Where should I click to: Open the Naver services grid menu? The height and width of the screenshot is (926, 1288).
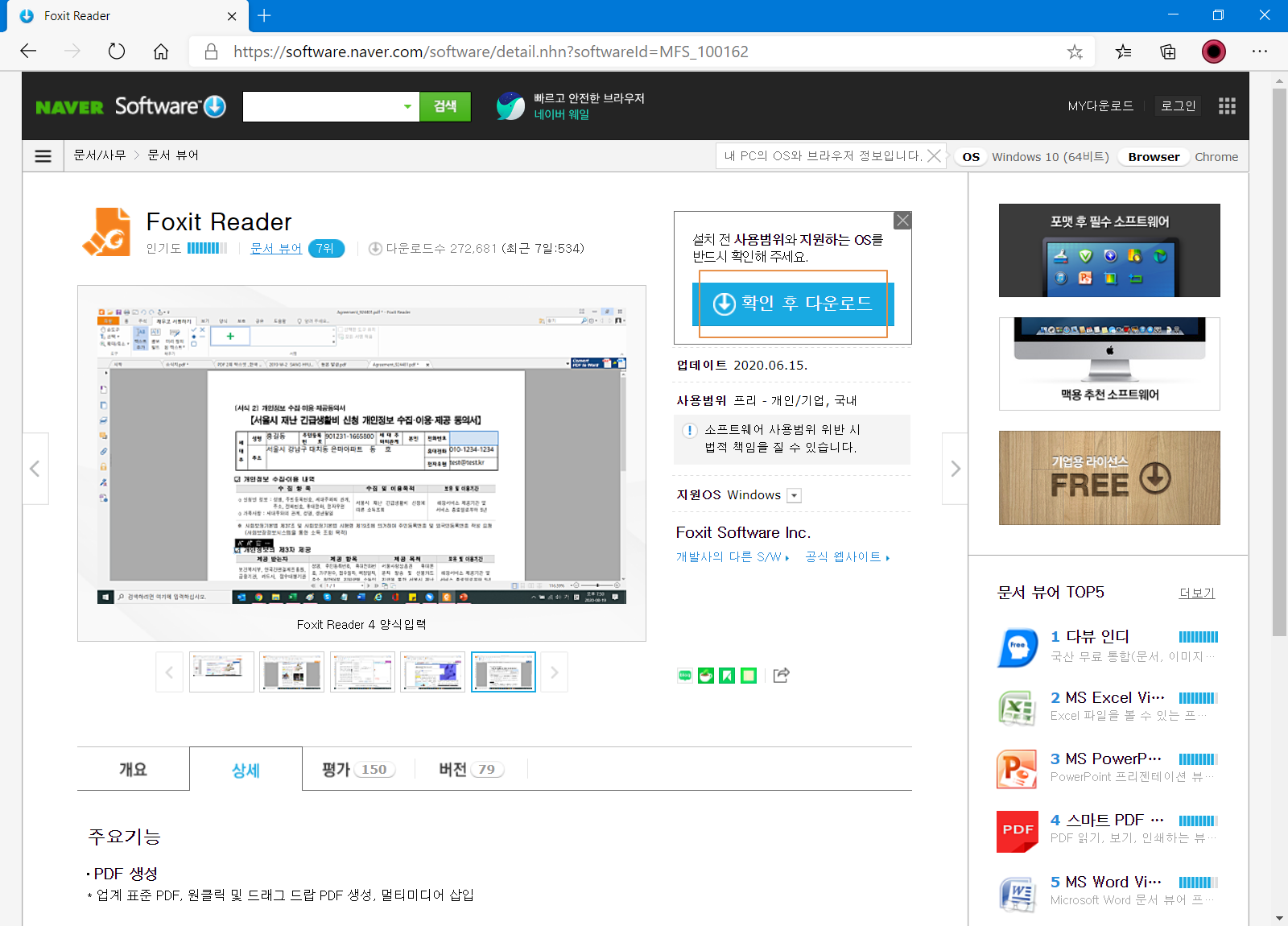(1227, 106)
